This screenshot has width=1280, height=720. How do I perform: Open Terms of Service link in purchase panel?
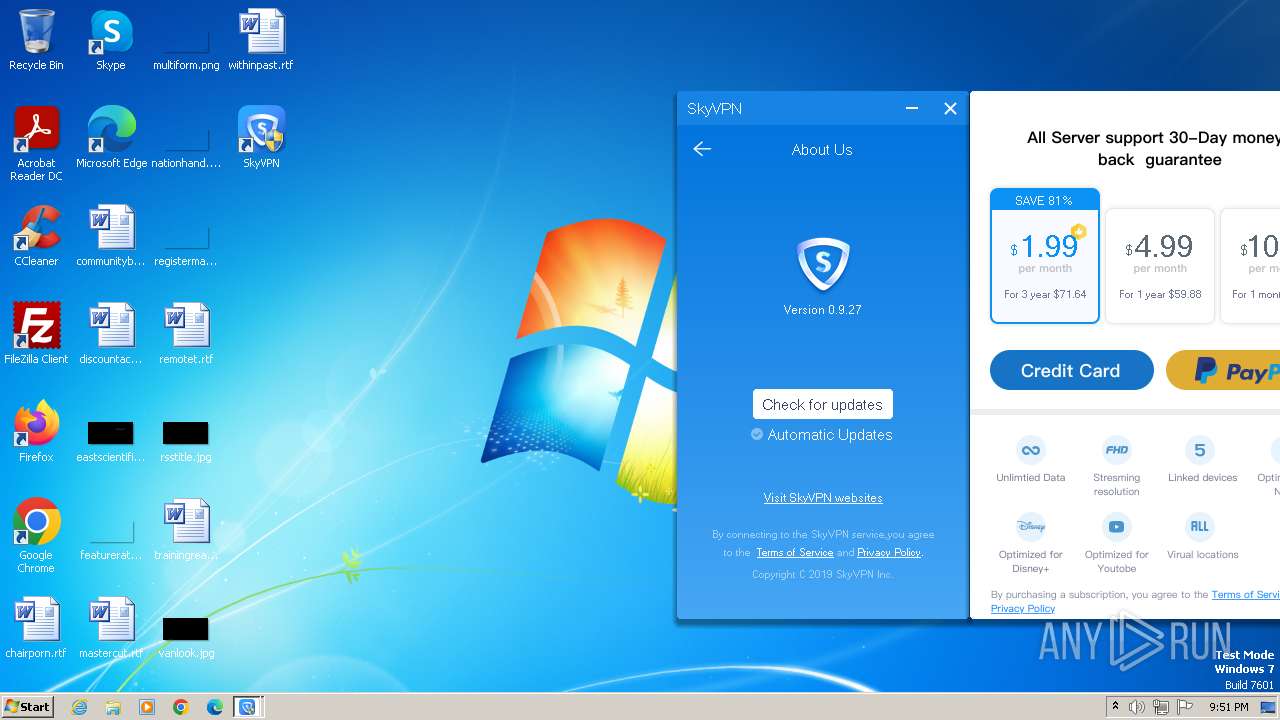[x=1246, y=594]
